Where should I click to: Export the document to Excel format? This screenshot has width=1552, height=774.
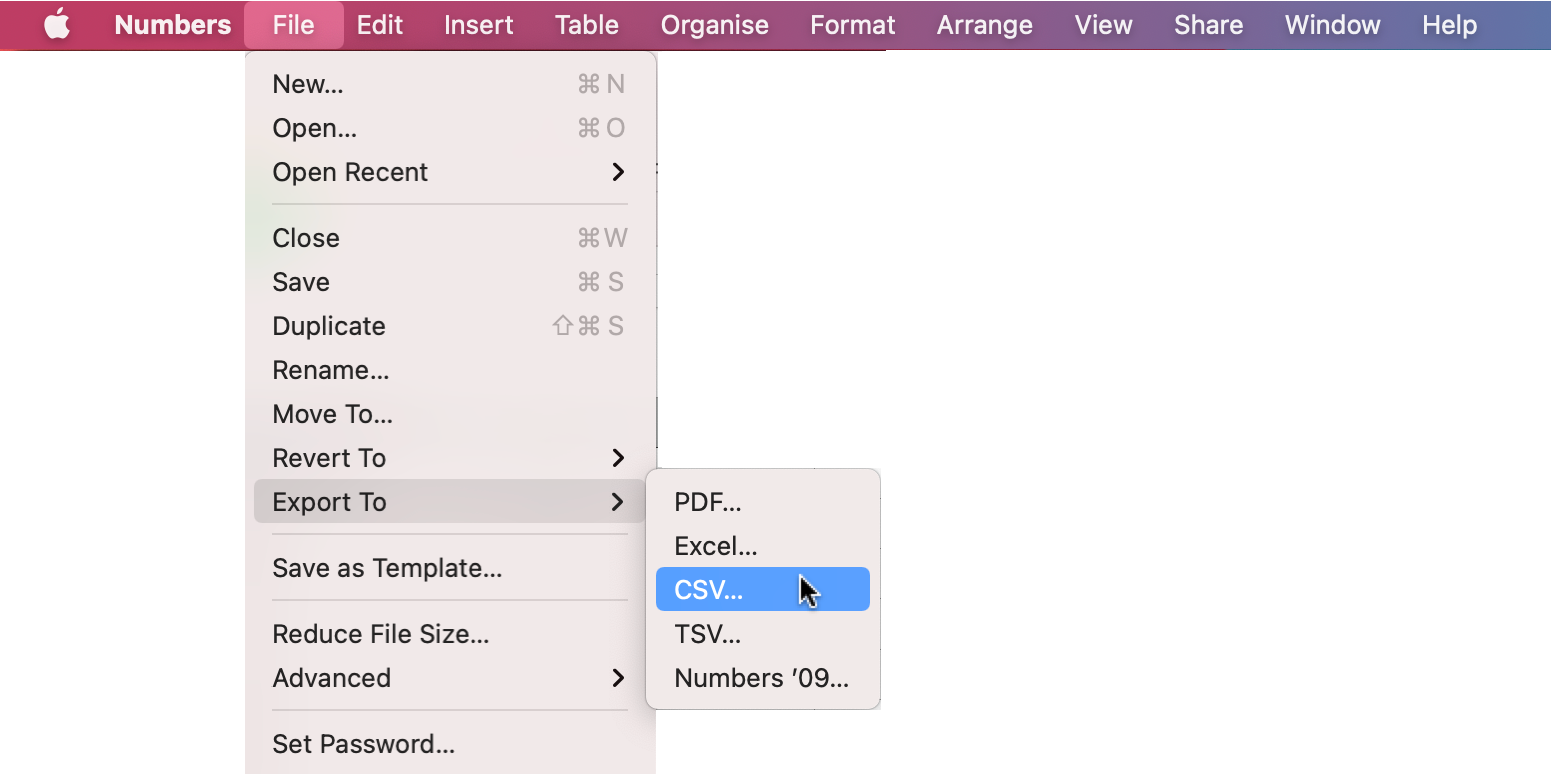click(716, 546)
